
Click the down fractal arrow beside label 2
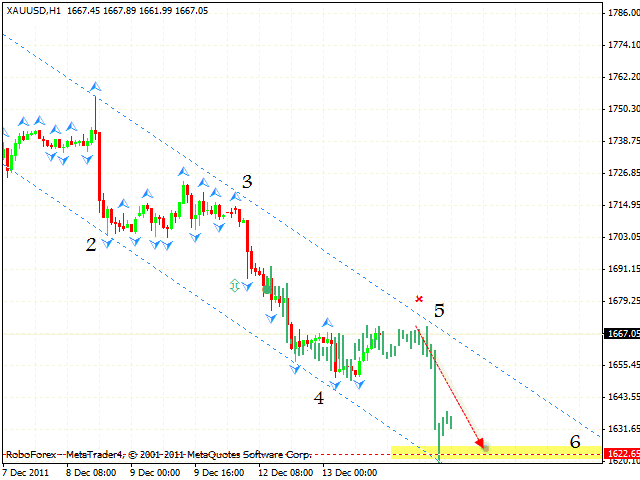[107, 244]
